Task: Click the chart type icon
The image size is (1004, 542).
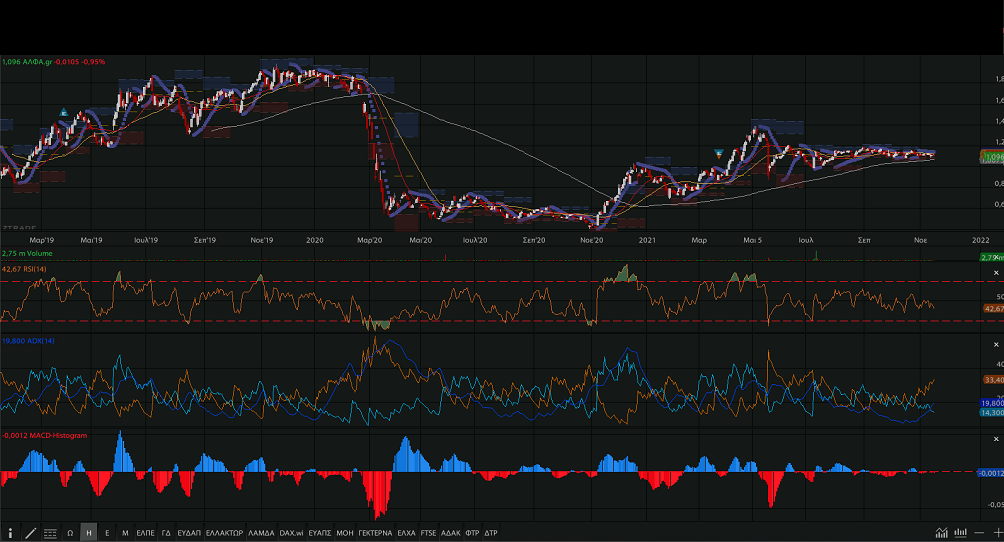Action: pyautogui.click(x=941, y=533)
